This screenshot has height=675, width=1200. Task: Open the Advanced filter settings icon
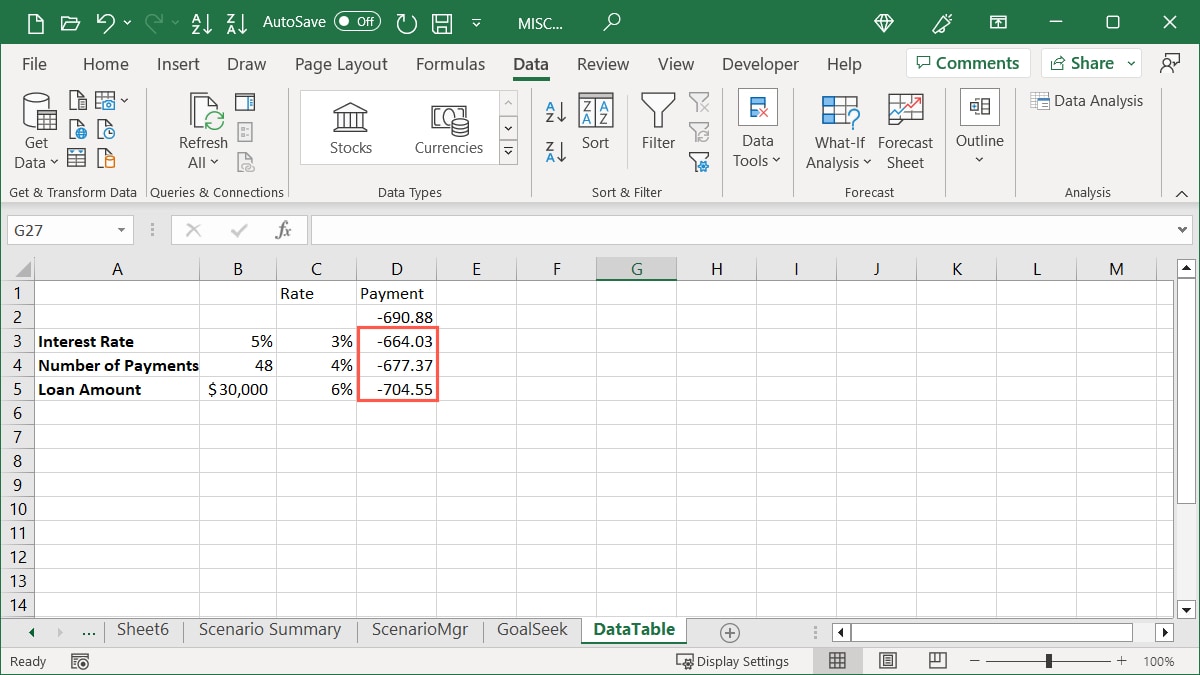coord(699,162)
